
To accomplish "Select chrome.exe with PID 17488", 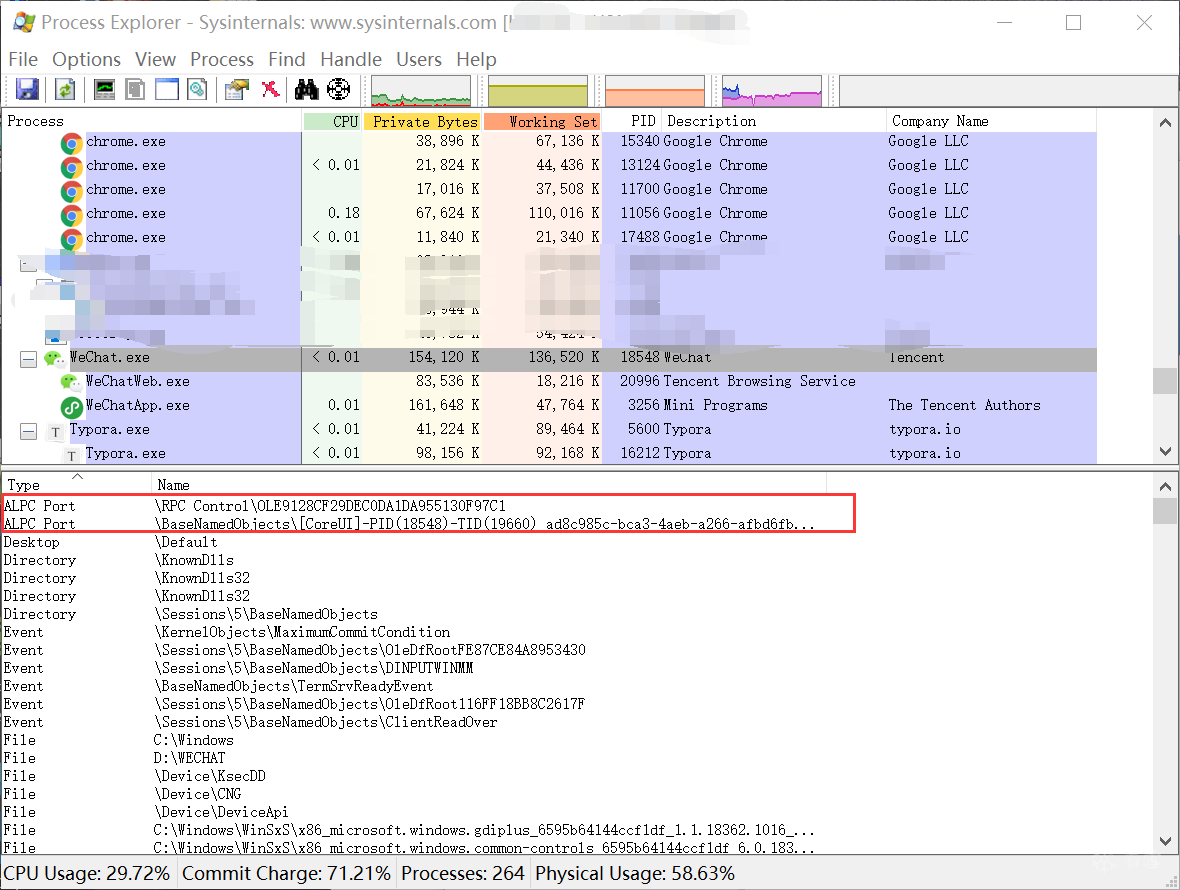I will pyautogui.click(x=549, y=238).
